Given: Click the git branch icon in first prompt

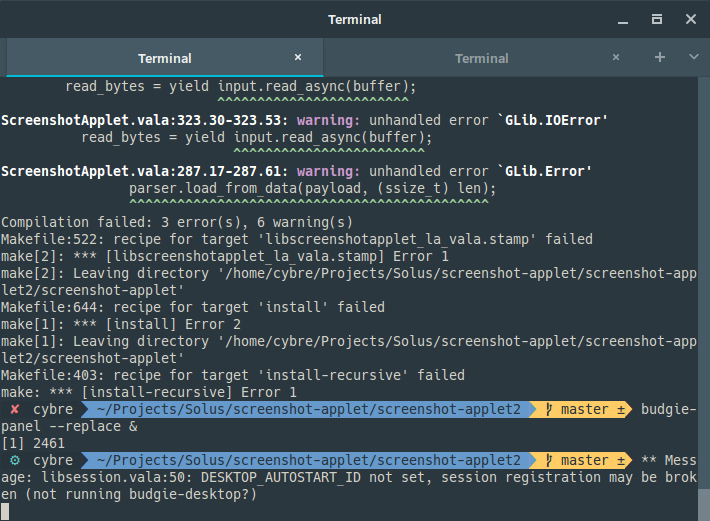Looking at the screenshot, I should (549, 409).
